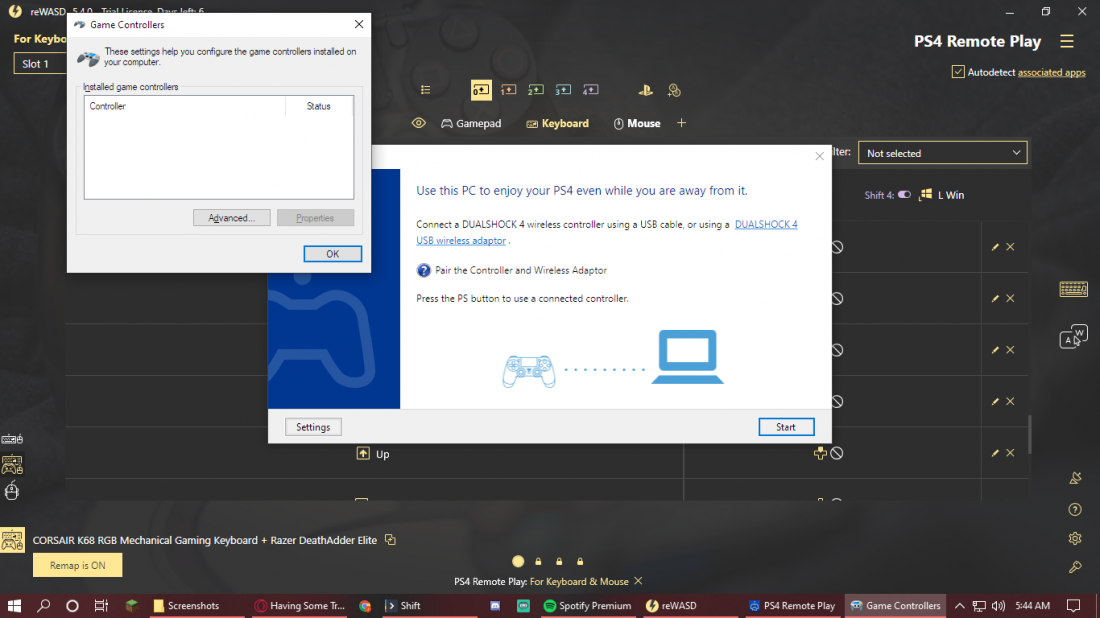This screenshot has height=618, width=1100.
Task: Select the combined gamepad-keyboard group device icon
Action: coord(12,464)
